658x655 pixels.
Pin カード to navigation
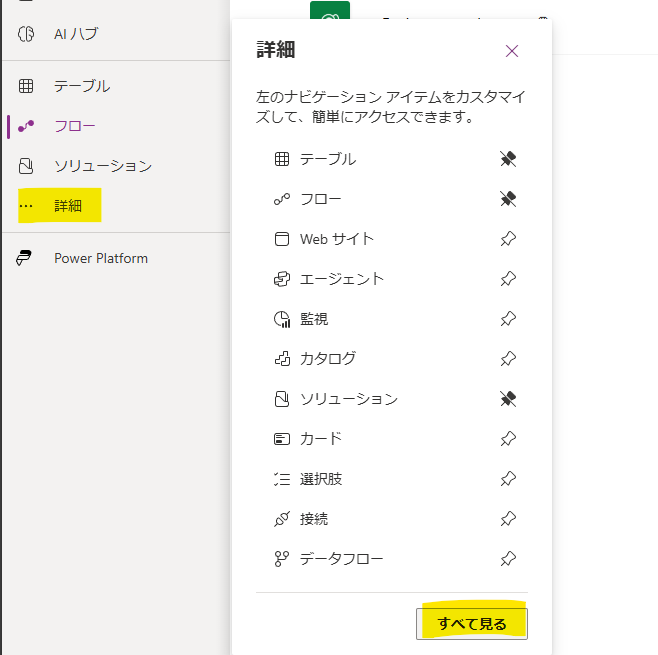click(508, 439)
